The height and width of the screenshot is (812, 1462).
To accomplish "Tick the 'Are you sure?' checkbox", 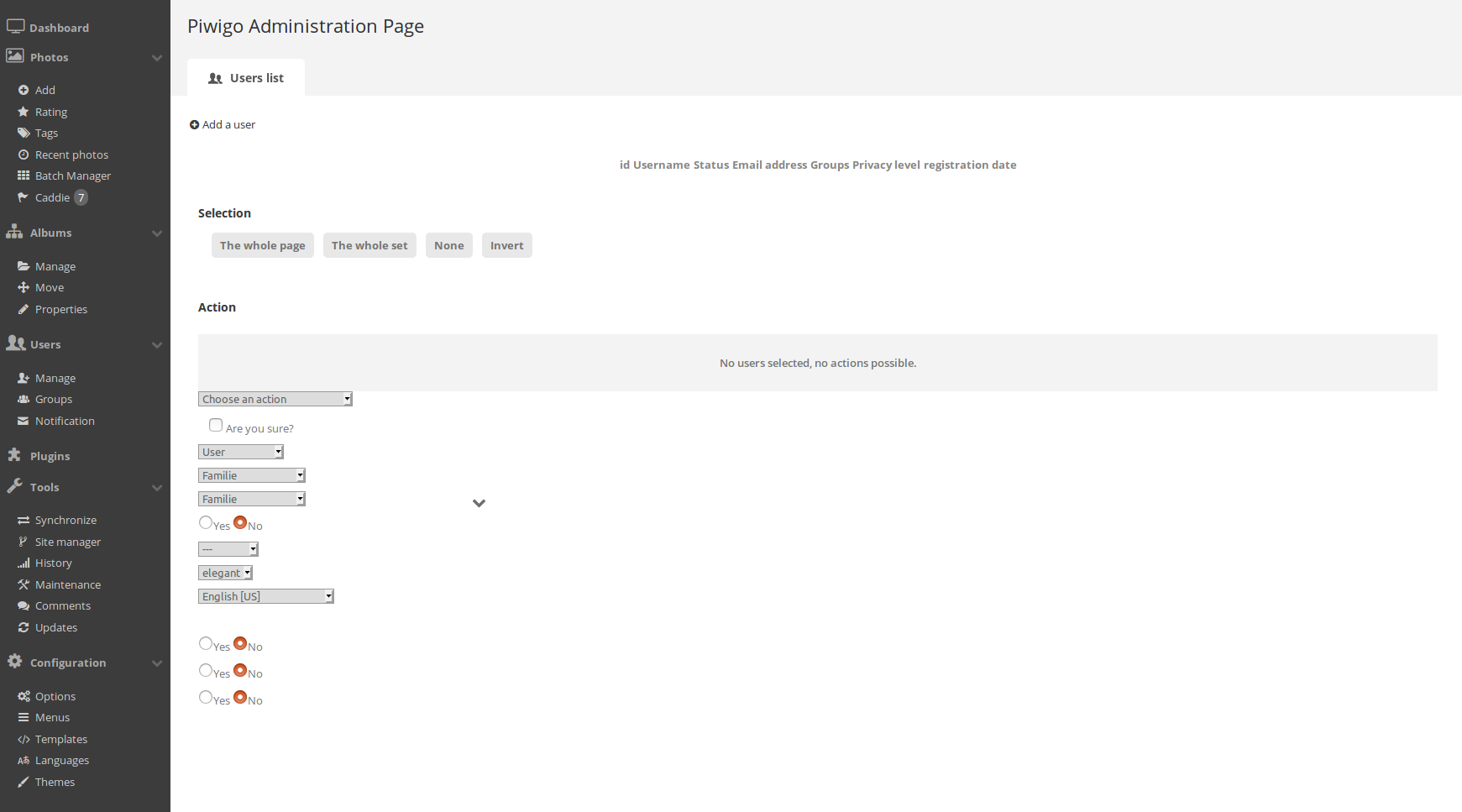I will 216,425.
